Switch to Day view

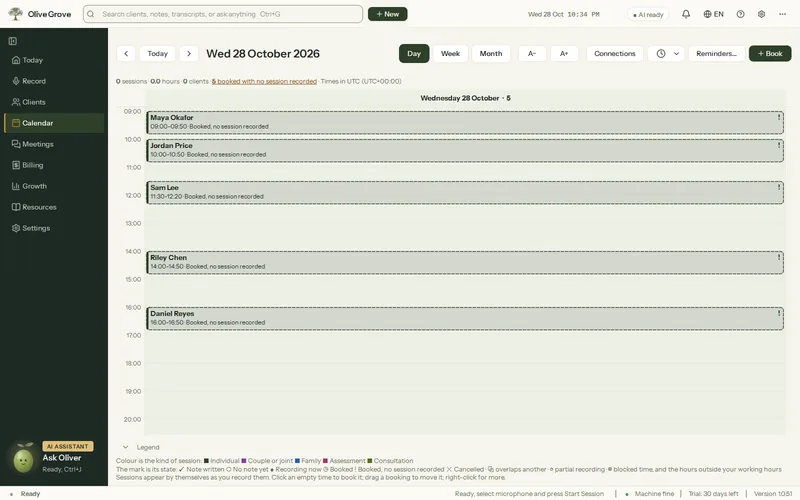click(414, 54)
